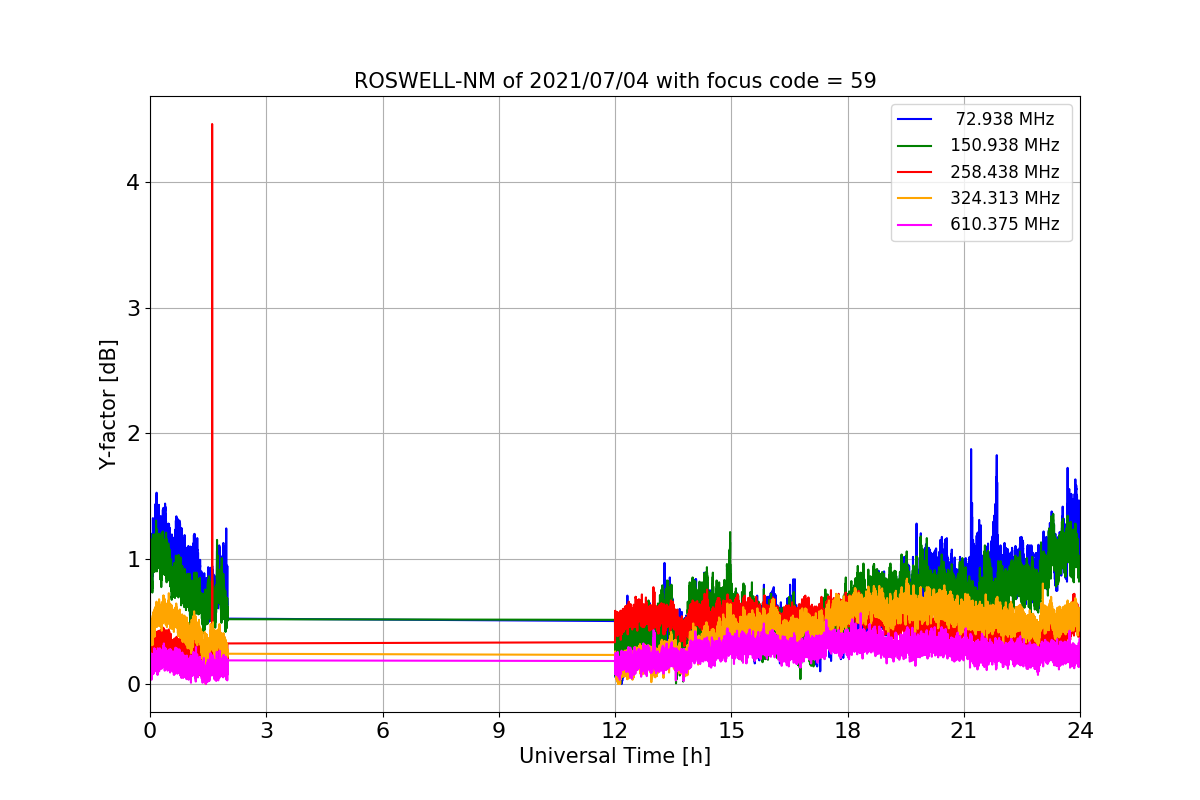Click the green line swatch in legend
The height and width of the screenshot is (800, 1200).
pyautogui.click(x=915, y=146)
